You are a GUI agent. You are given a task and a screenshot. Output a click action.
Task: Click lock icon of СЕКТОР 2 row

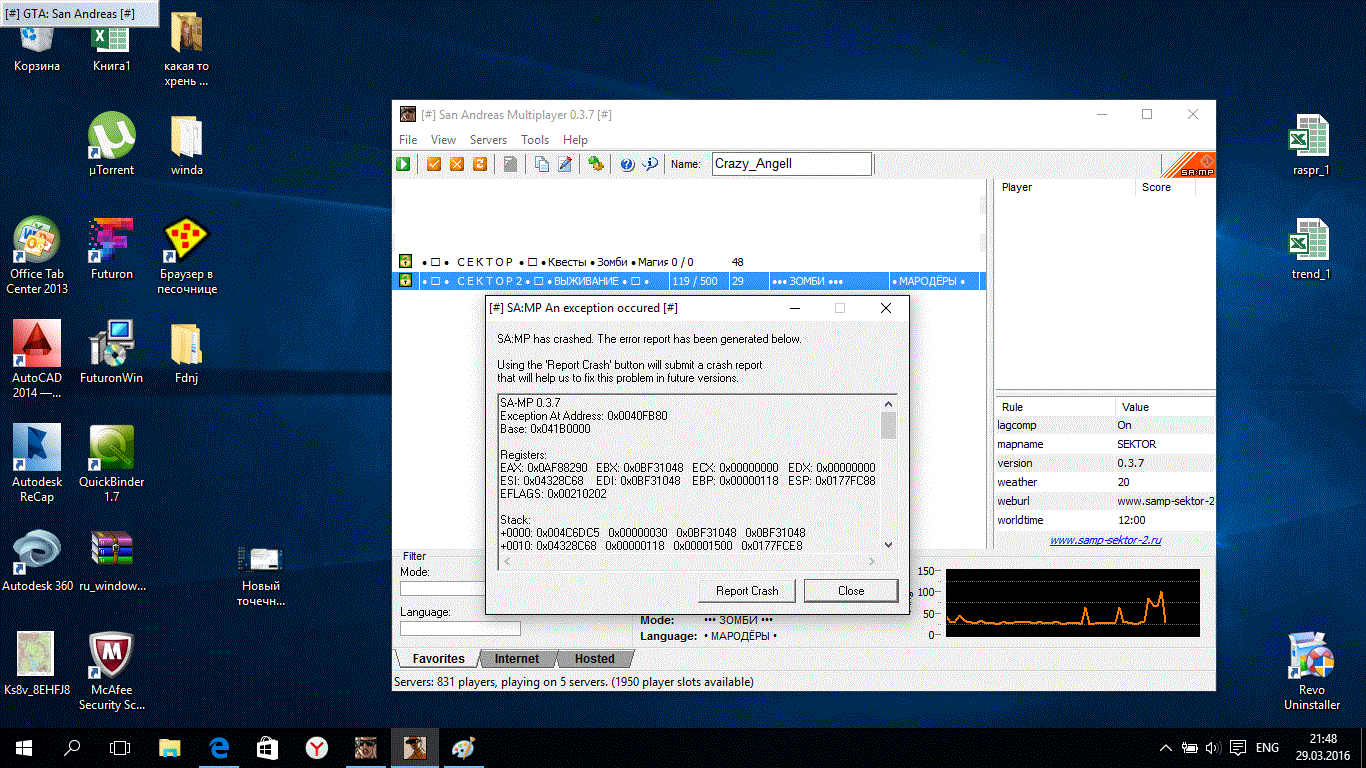click(406, 281)
